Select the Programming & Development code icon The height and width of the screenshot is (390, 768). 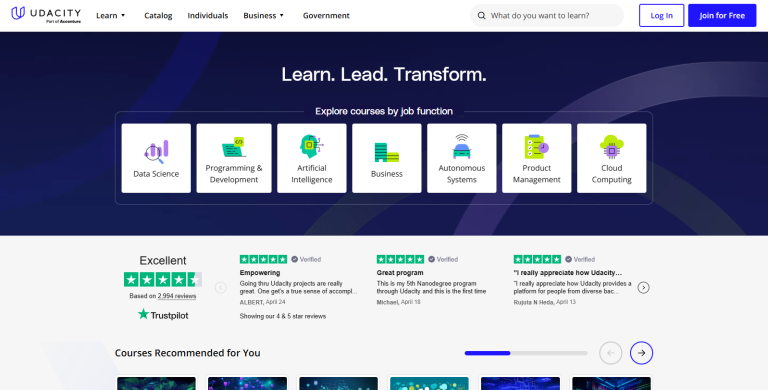(234, 147)
